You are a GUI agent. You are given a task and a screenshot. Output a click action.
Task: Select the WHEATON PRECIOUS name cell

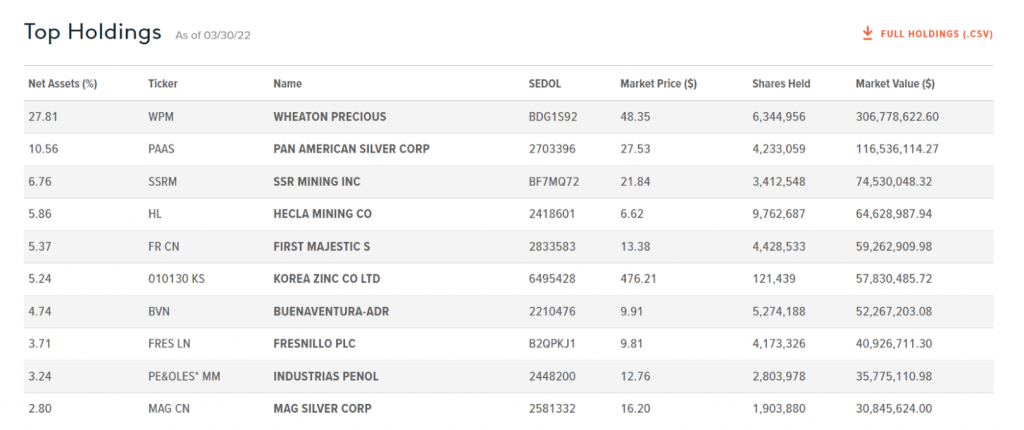point(330,117)
